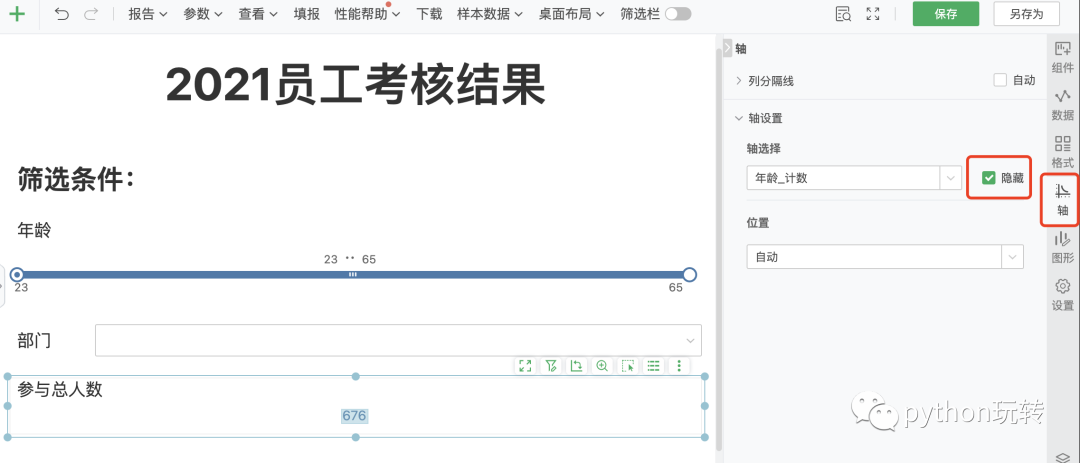Screen dimensions: 1080x463
Task: Click the 部门 filter label
Action: tap(34, 340)
